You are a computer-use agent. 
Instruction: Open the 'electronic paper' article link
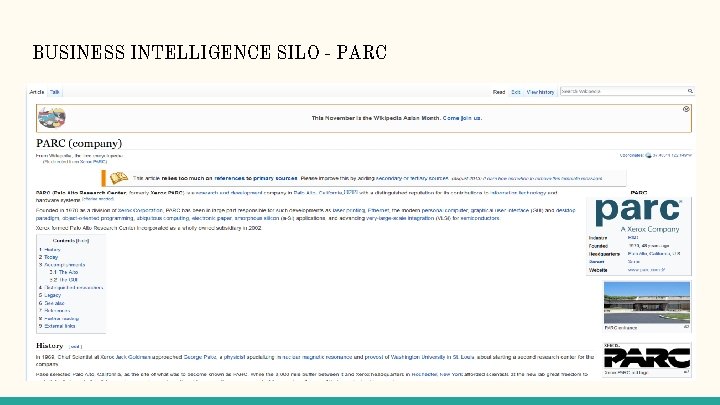tap(212, 219)
